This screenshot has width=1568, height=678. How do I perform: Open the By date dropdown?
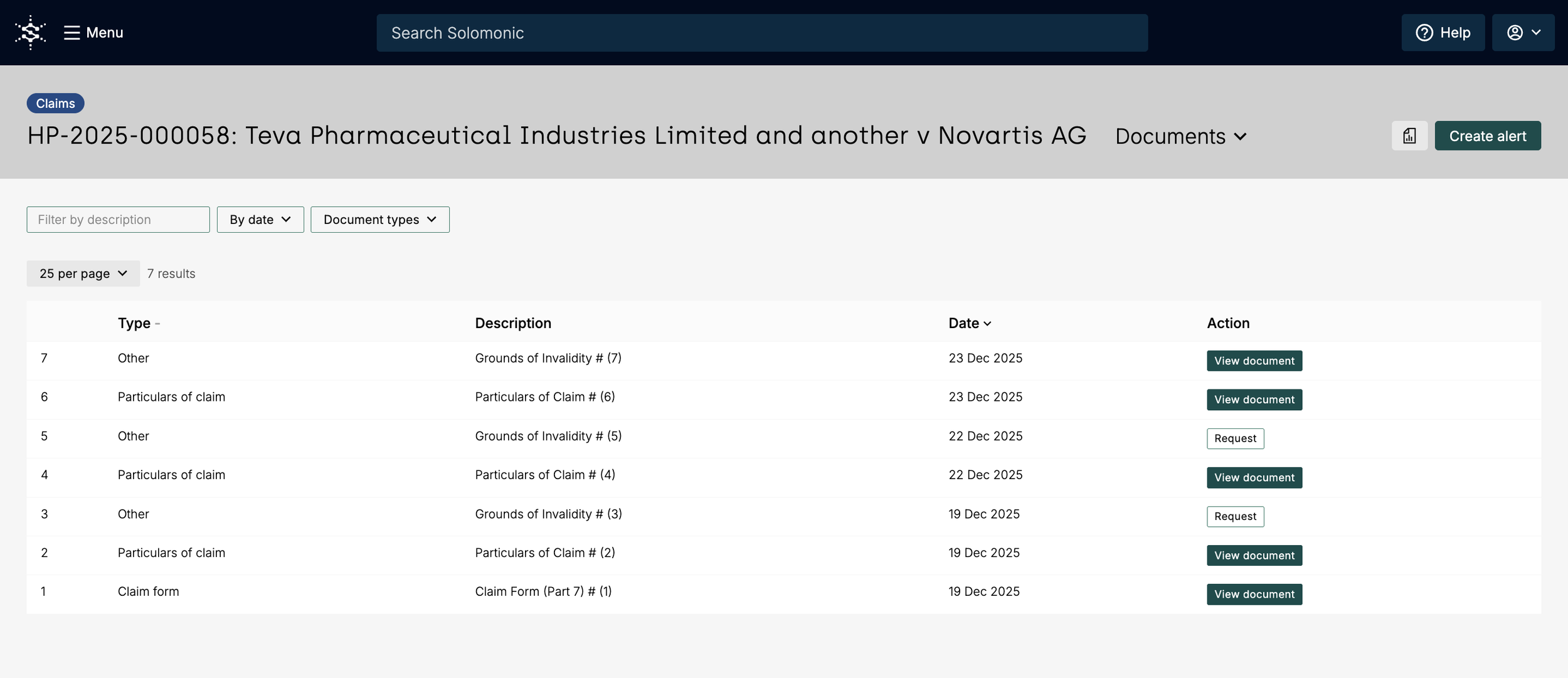(260, 220)
